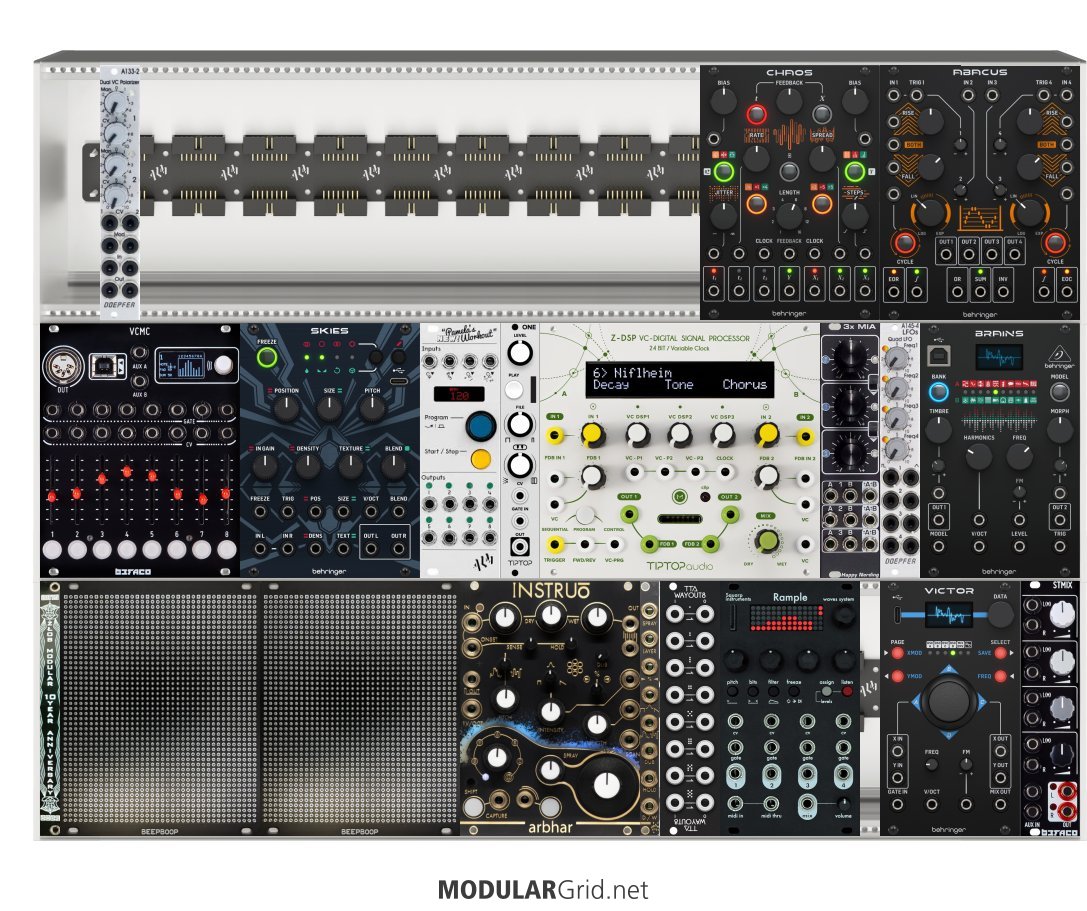Click the PROGRAM button on Z-DSP
1087x911 pixels.
click(585, 516)
